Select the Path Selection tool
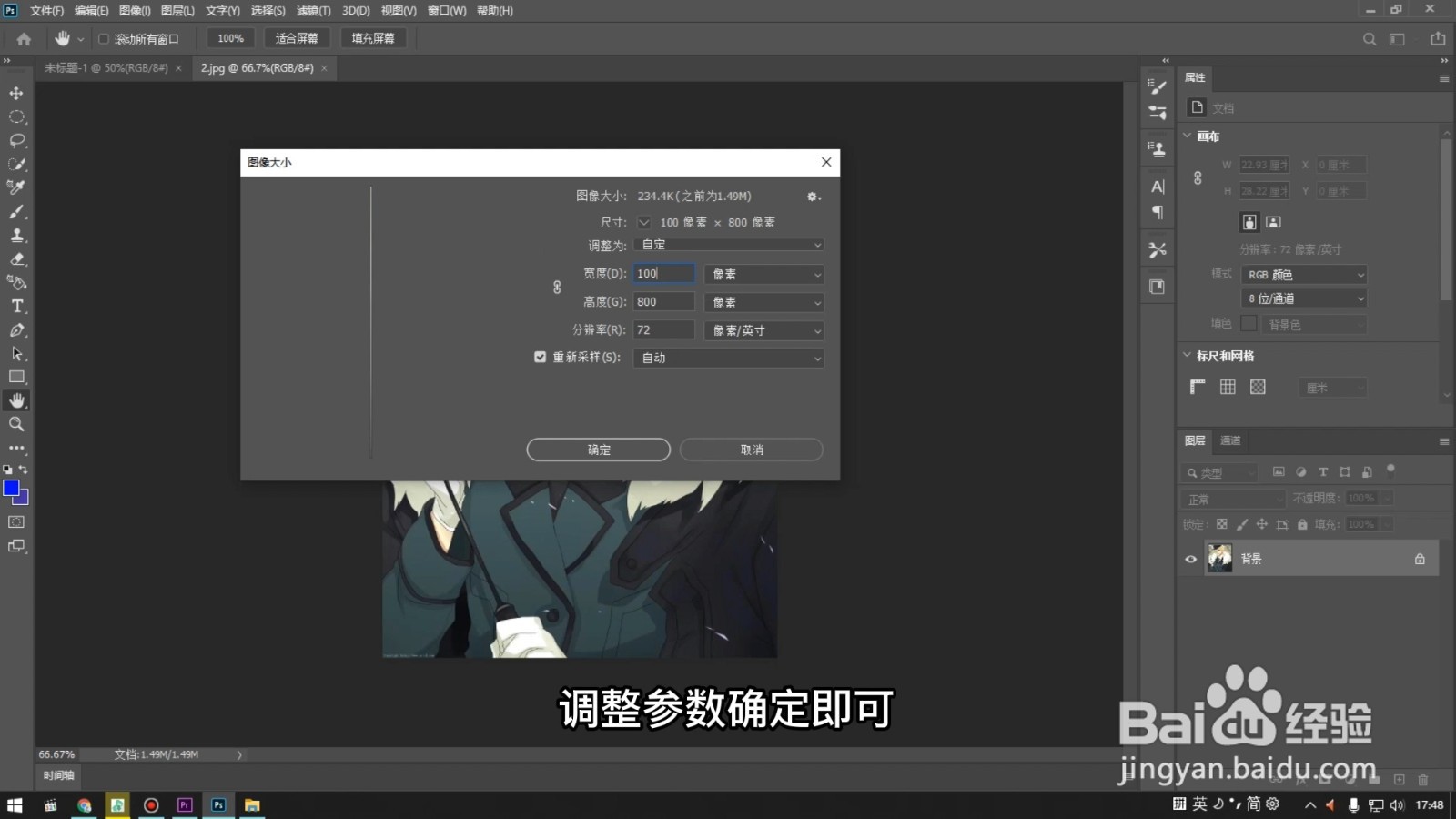 [16, 353]
